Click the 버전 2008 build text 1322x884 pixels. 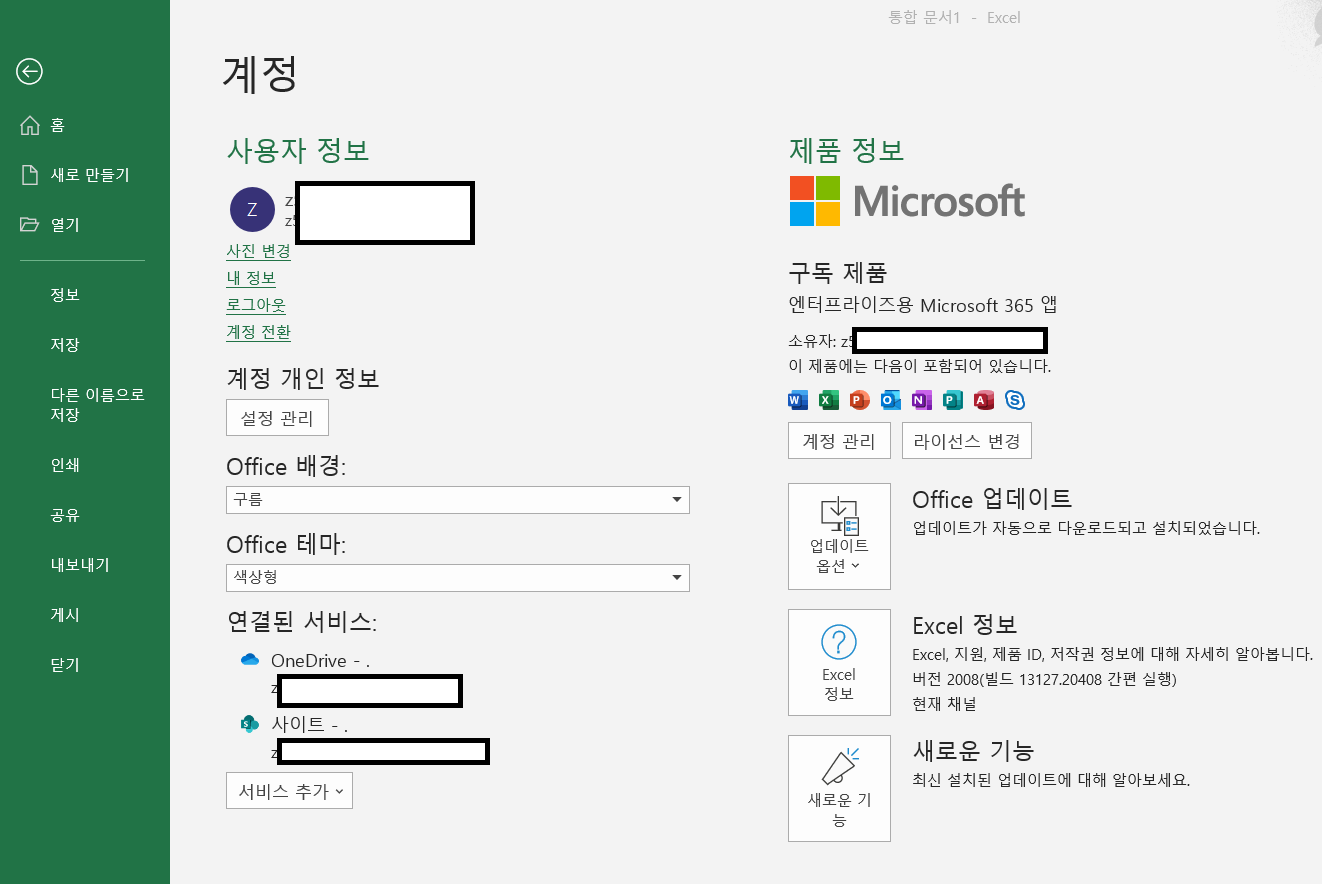(1044, 680)
